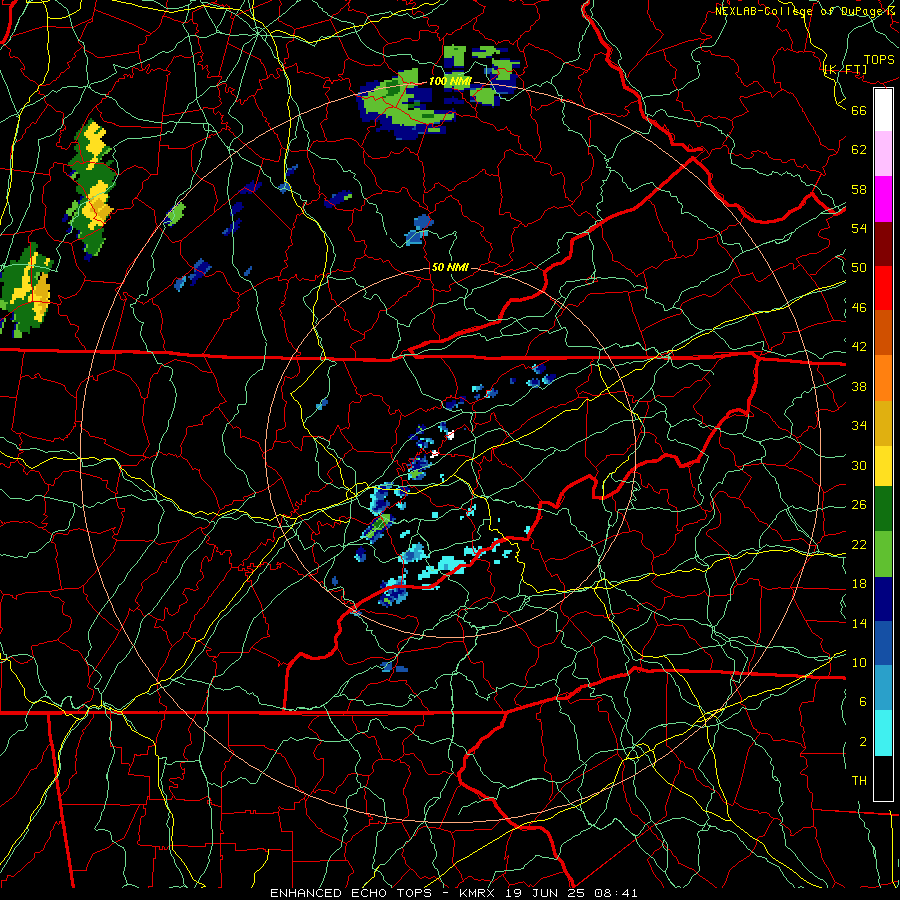Click the gold 34 kft legend swatch
This screenshot has width=900, height=900.
[883, 423]
